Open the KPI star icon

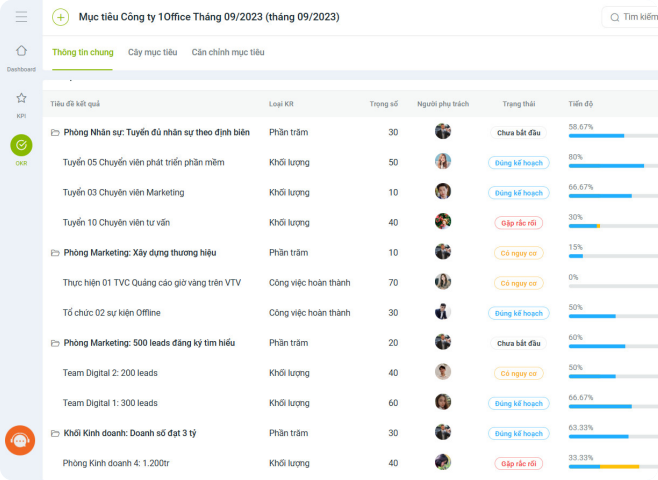[21, 98]
